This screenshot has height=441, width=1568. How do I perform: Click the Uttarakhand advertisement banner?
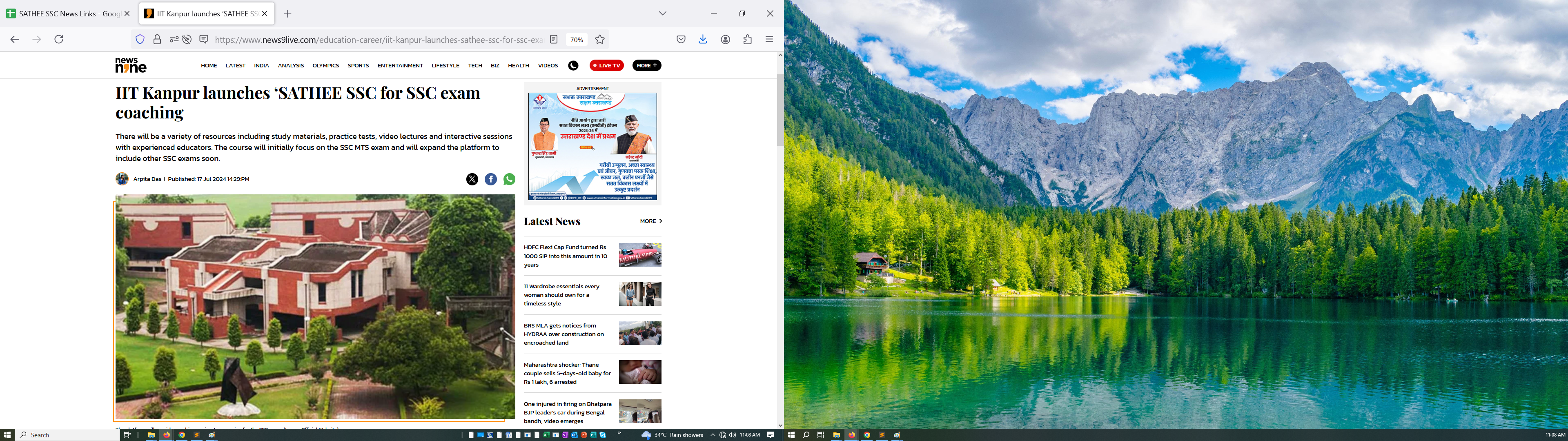click(x=592, y=146)
